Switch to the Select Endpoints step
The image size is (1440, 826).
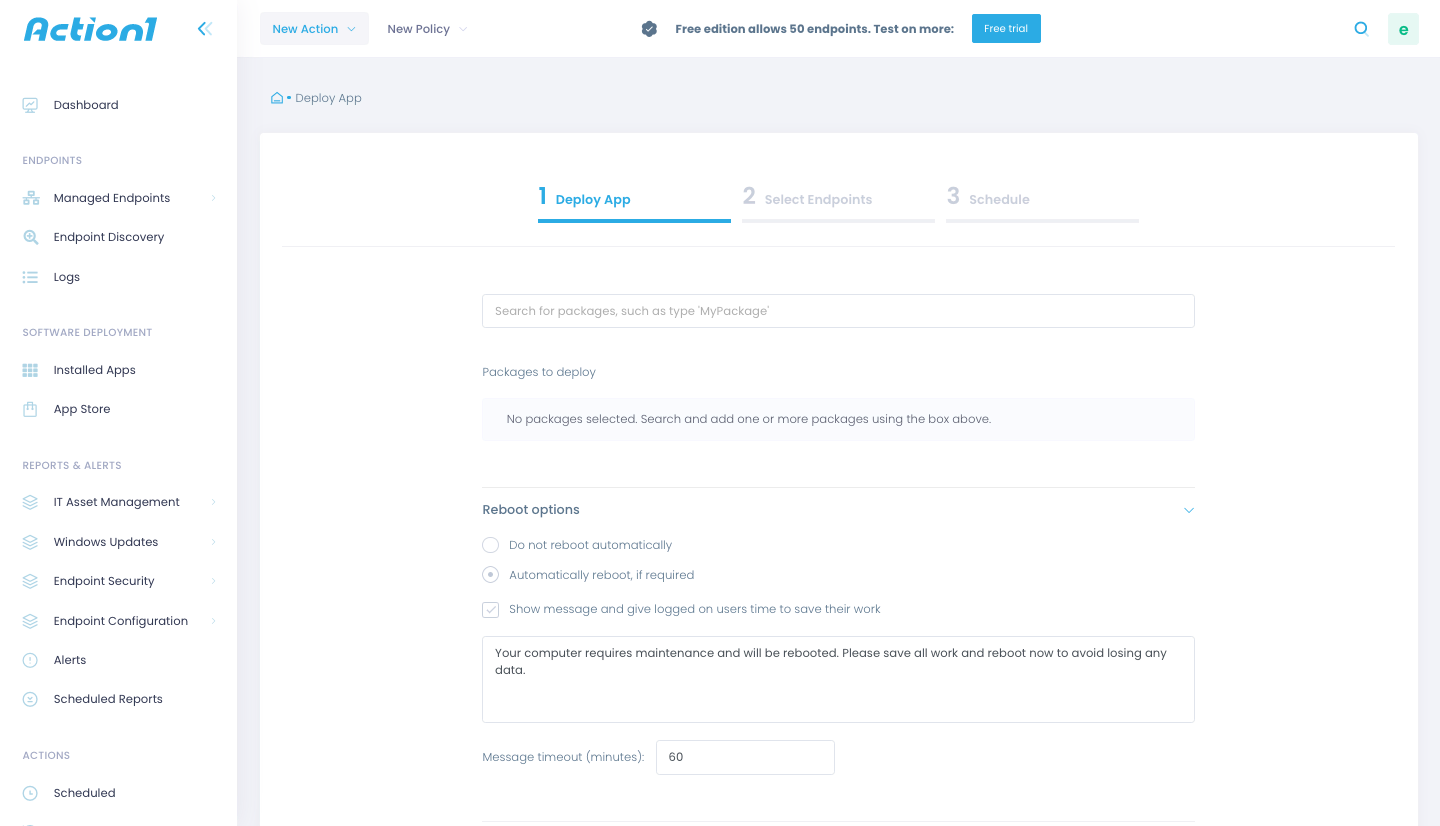(x=818, y=198)
